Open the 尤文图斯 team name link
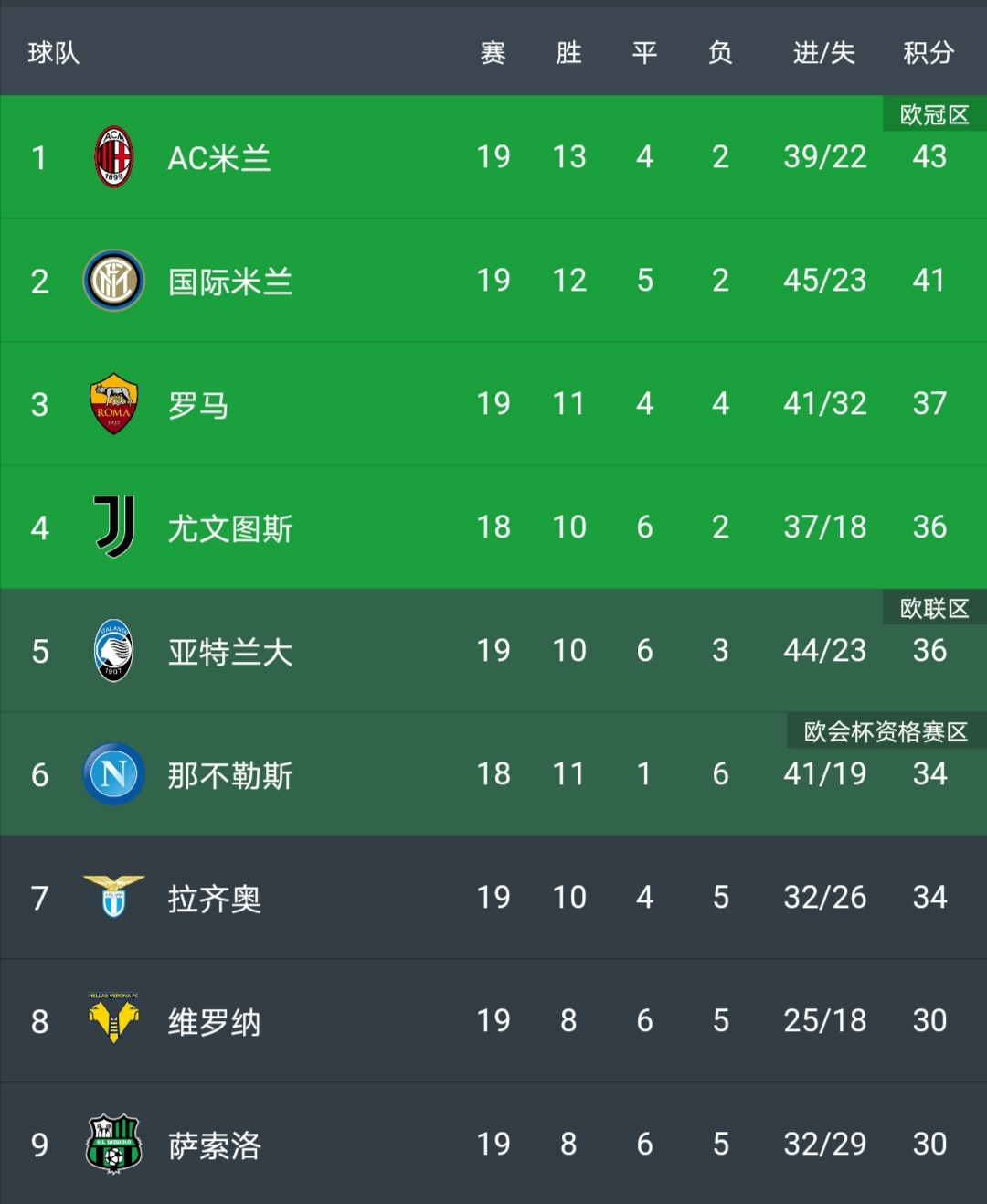987x1204 pixels. [230, 528]
